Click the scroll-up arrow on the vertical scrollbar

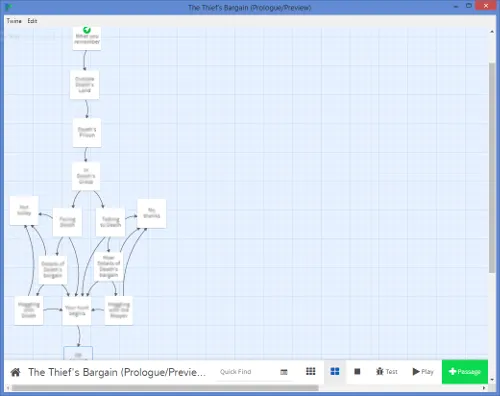click(492, 32)
